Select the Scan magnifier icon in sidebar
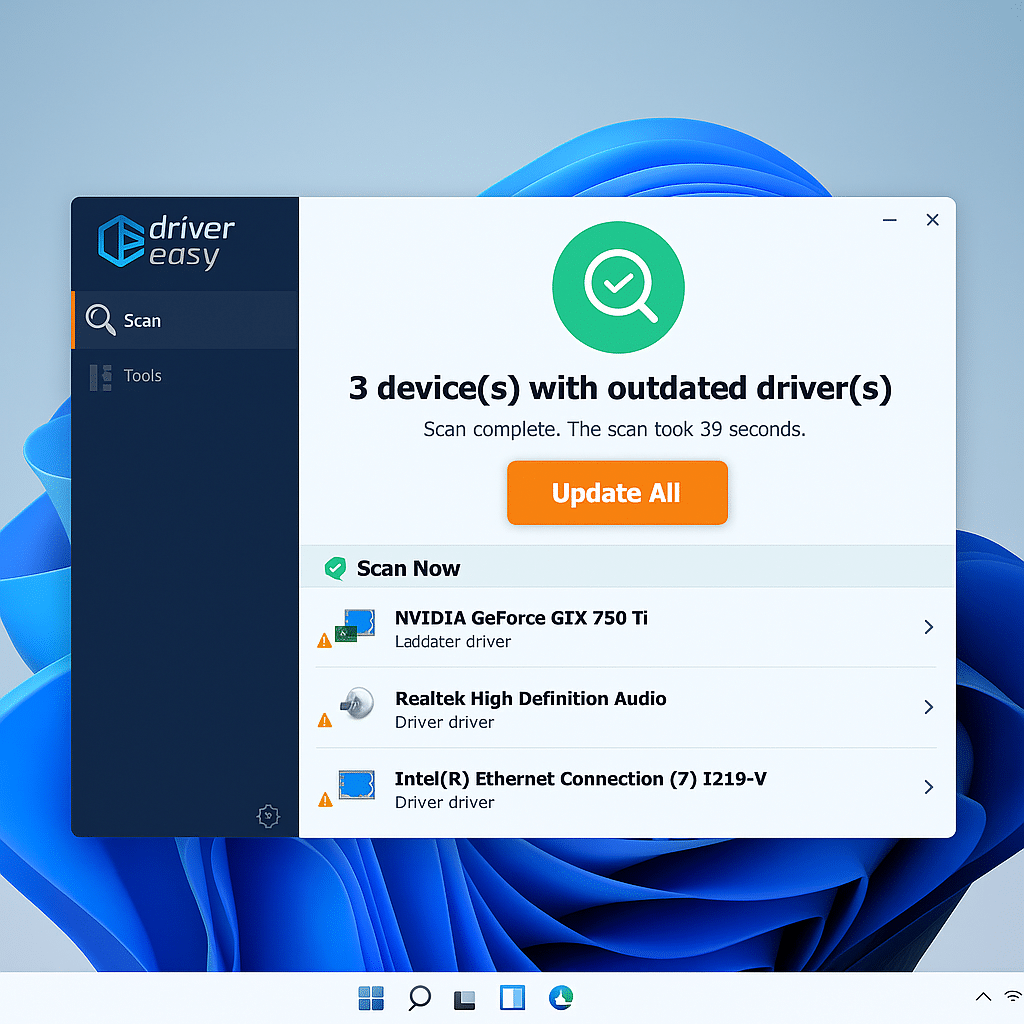This screenshot has height=1024, width=1024. point(99,320)
